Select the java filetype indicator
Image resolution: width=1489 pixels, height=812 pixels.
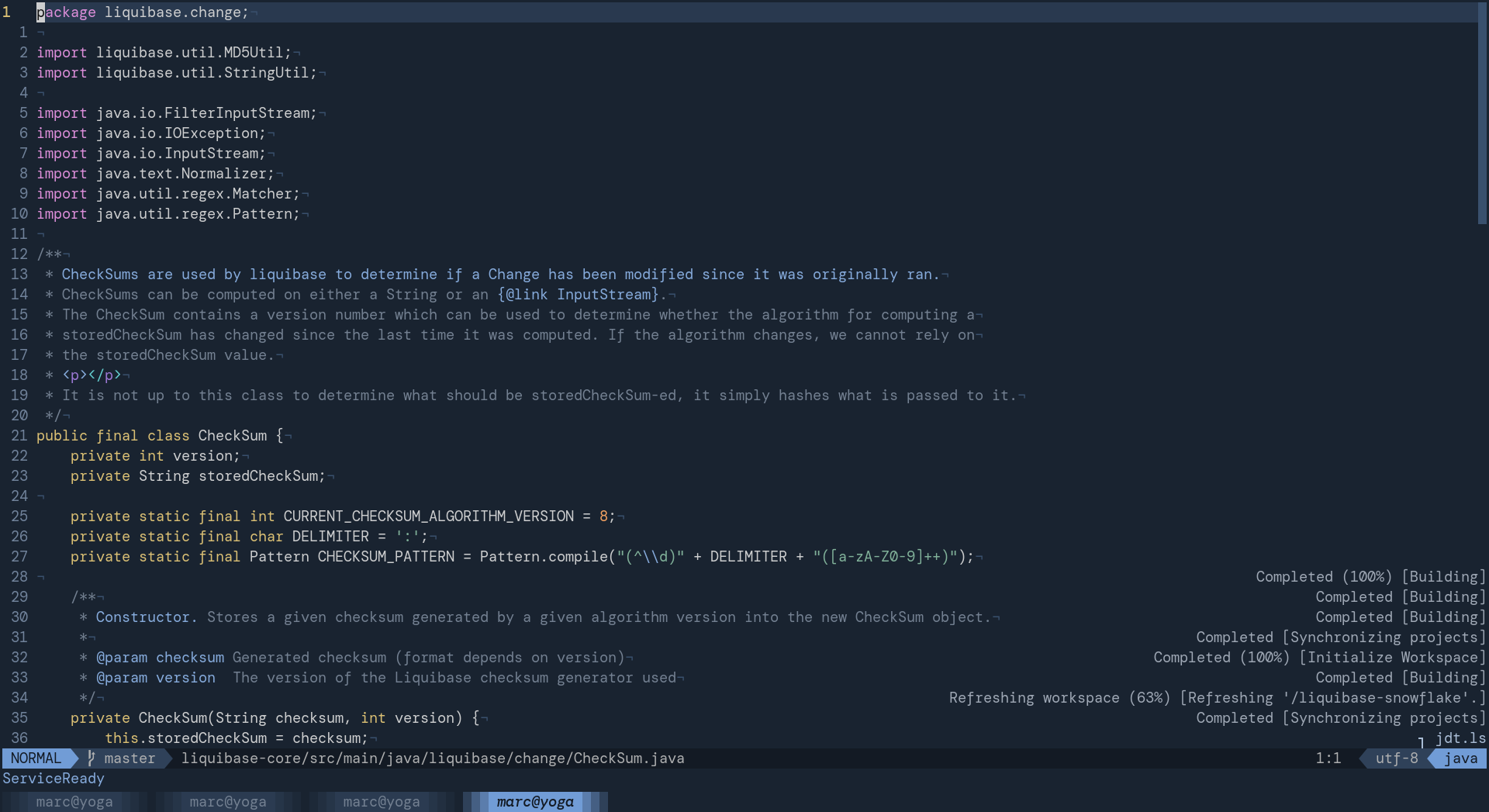[x=1461, y=758]
